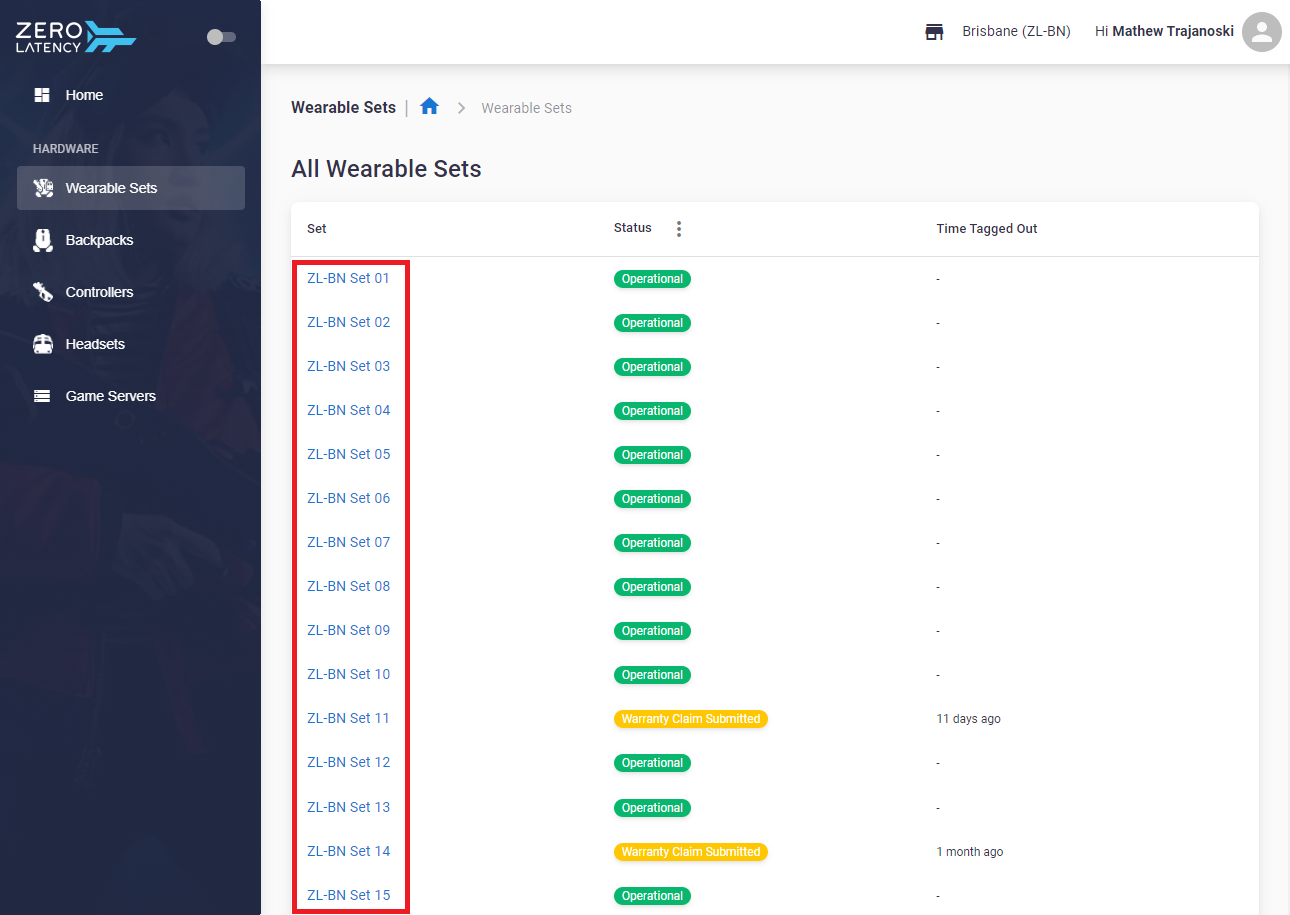Click the Status column header
The image size is (1290, 915).
click(632, 228)
